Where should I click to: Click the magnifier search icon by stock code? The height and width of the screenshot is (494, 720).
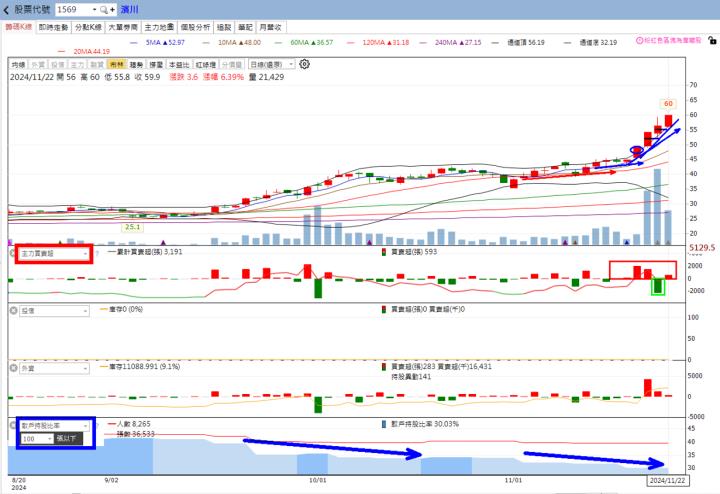coord(102,9)
